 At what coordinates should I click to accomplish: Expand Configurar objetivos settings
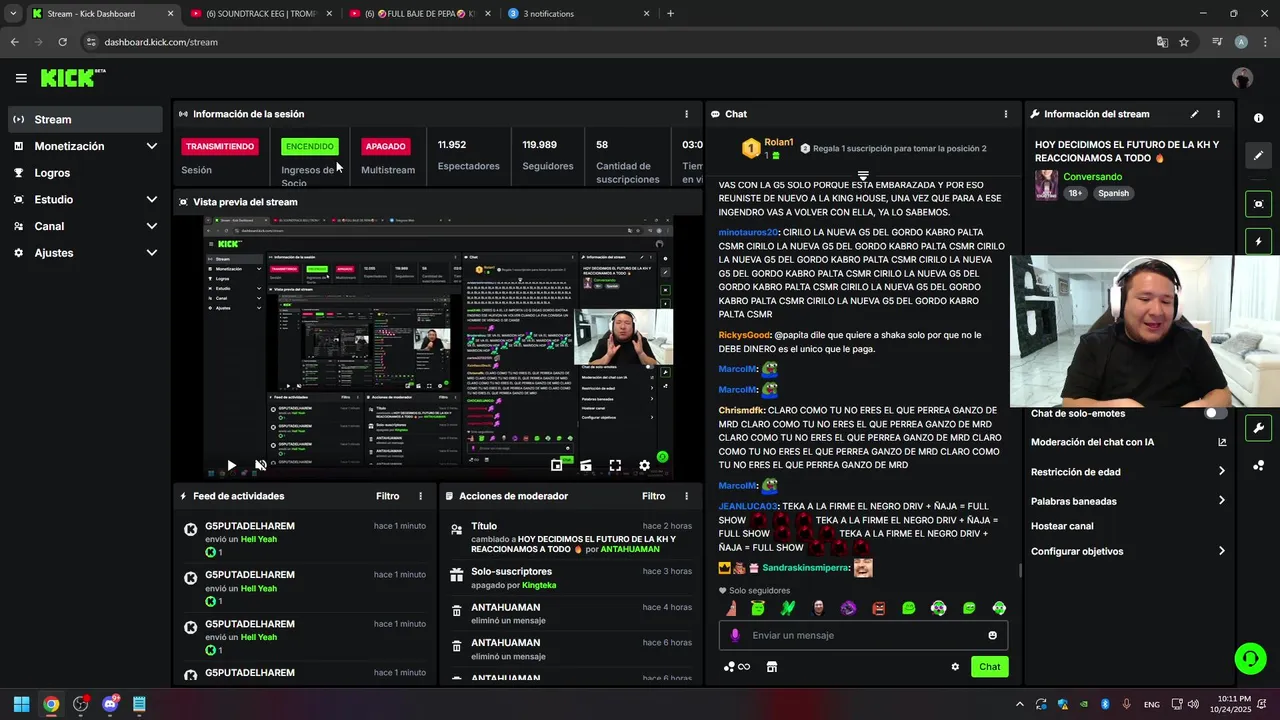pyautogui.click(x=1129, y=551)
